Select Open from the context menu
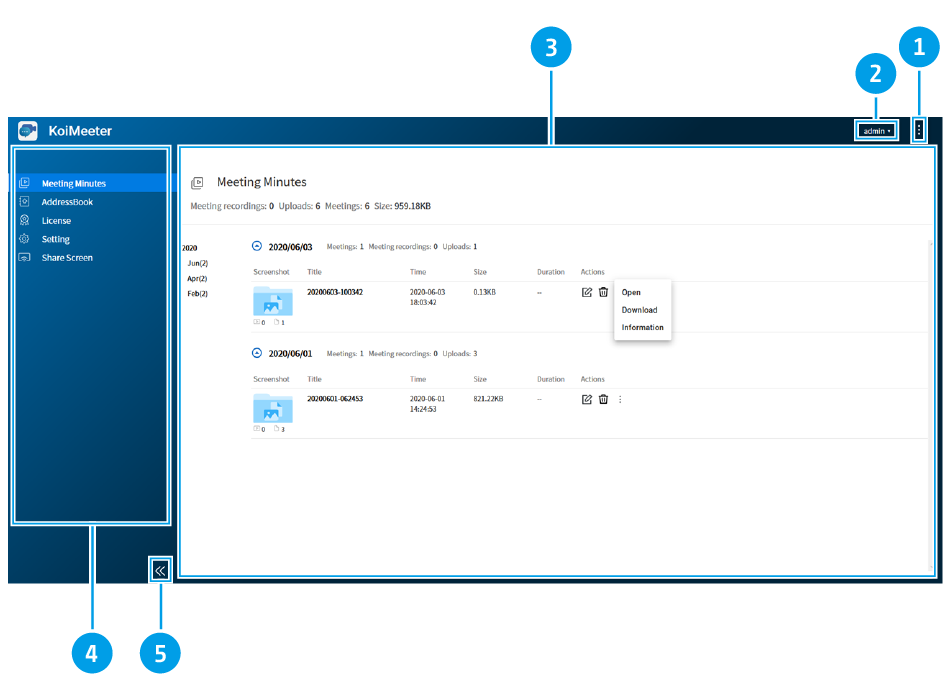The height and width of the screenshot is (700, 950). [x=631, y=293]
